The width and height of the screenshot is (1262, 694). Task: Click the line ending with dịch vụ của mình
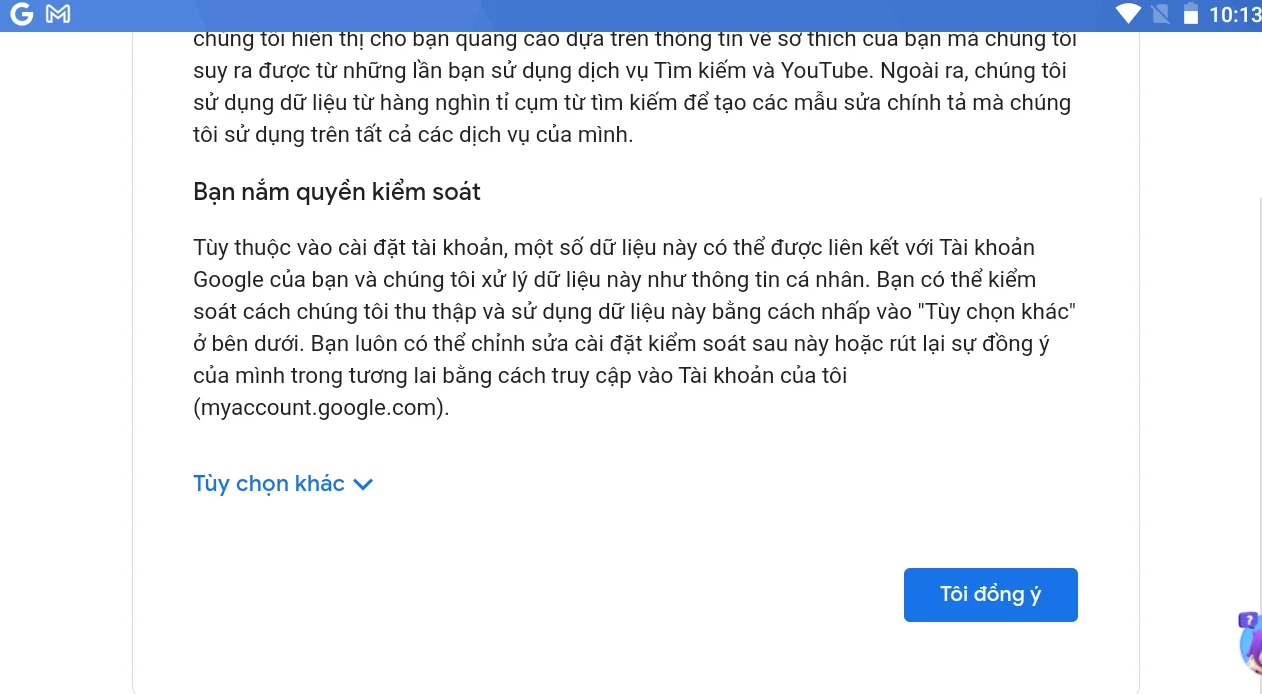coord(413,135)
